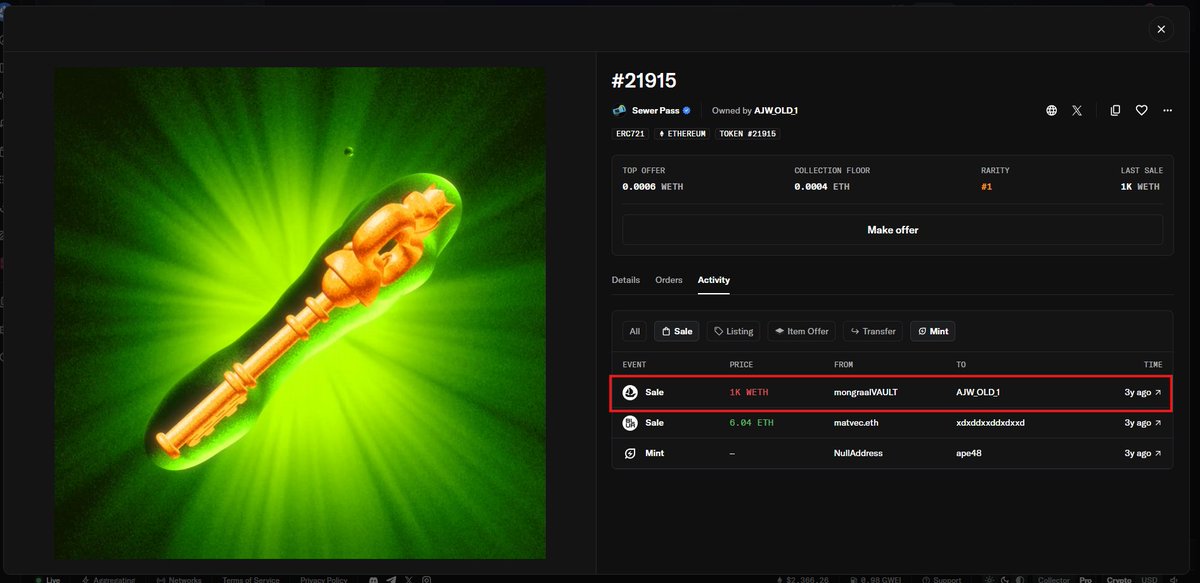Screen dimensions: 1200x583
Task: Switch to the Details tab
Action: pyautogui.click(x=626, y=280)
